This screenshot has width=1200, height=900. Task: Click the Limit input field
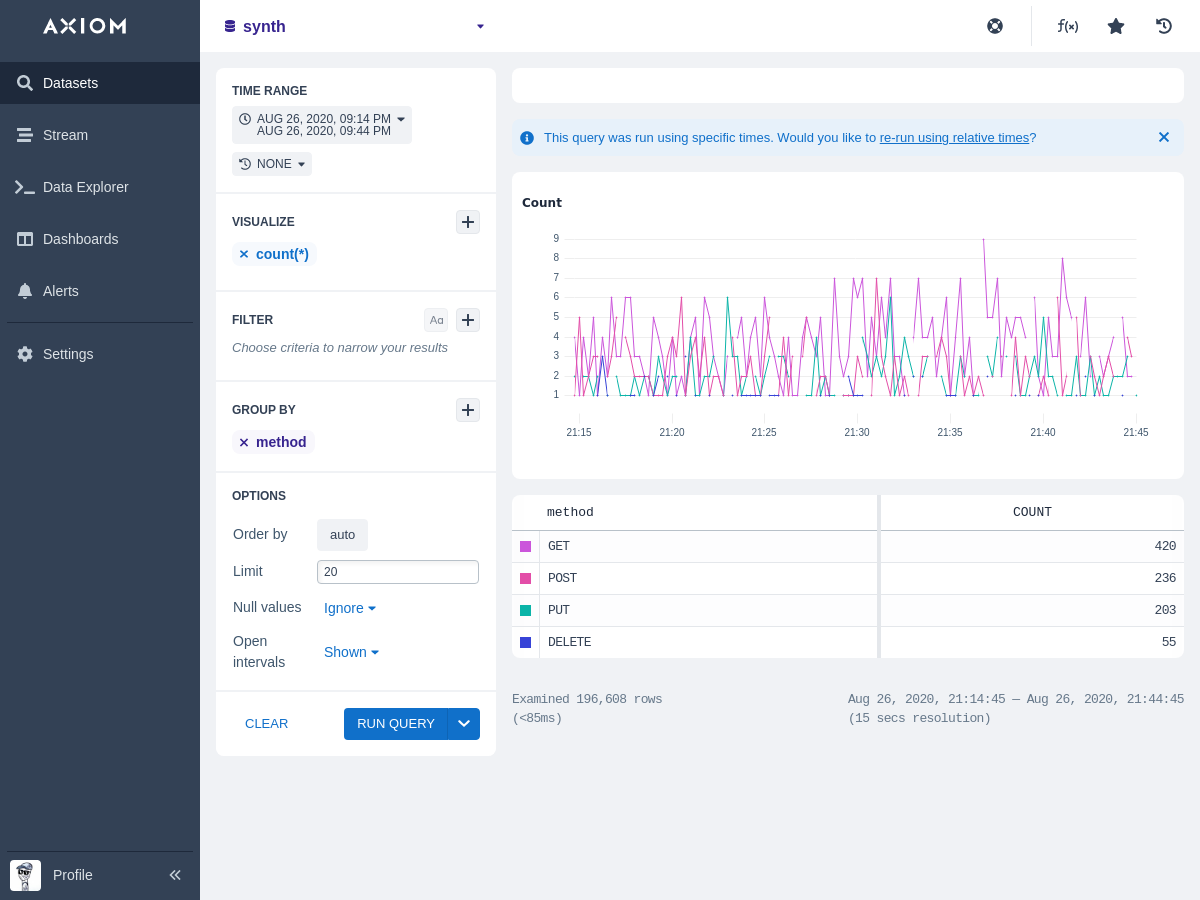398,572
